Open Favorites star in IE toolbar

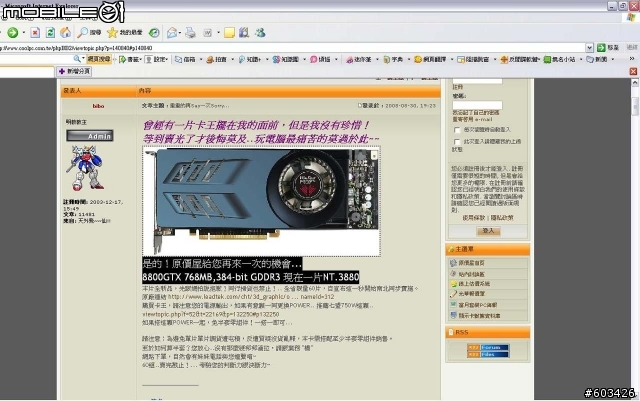pyautogui.click(x=124, y=33)
